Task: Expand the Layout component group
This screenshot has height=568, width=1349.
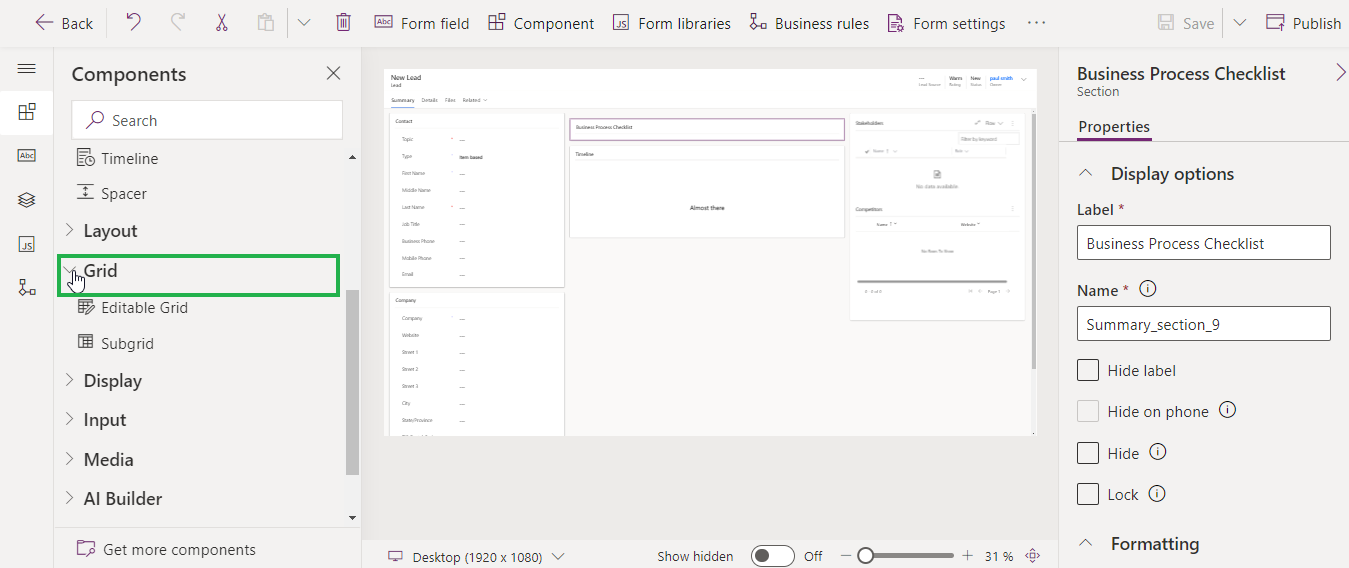Action: point(110,231)
